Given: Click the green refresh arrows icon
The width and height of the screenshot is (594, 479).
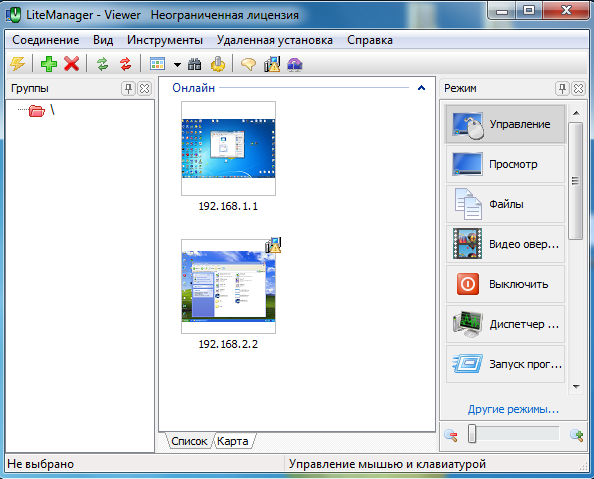Looking at the screenshot, I should 103,64.
